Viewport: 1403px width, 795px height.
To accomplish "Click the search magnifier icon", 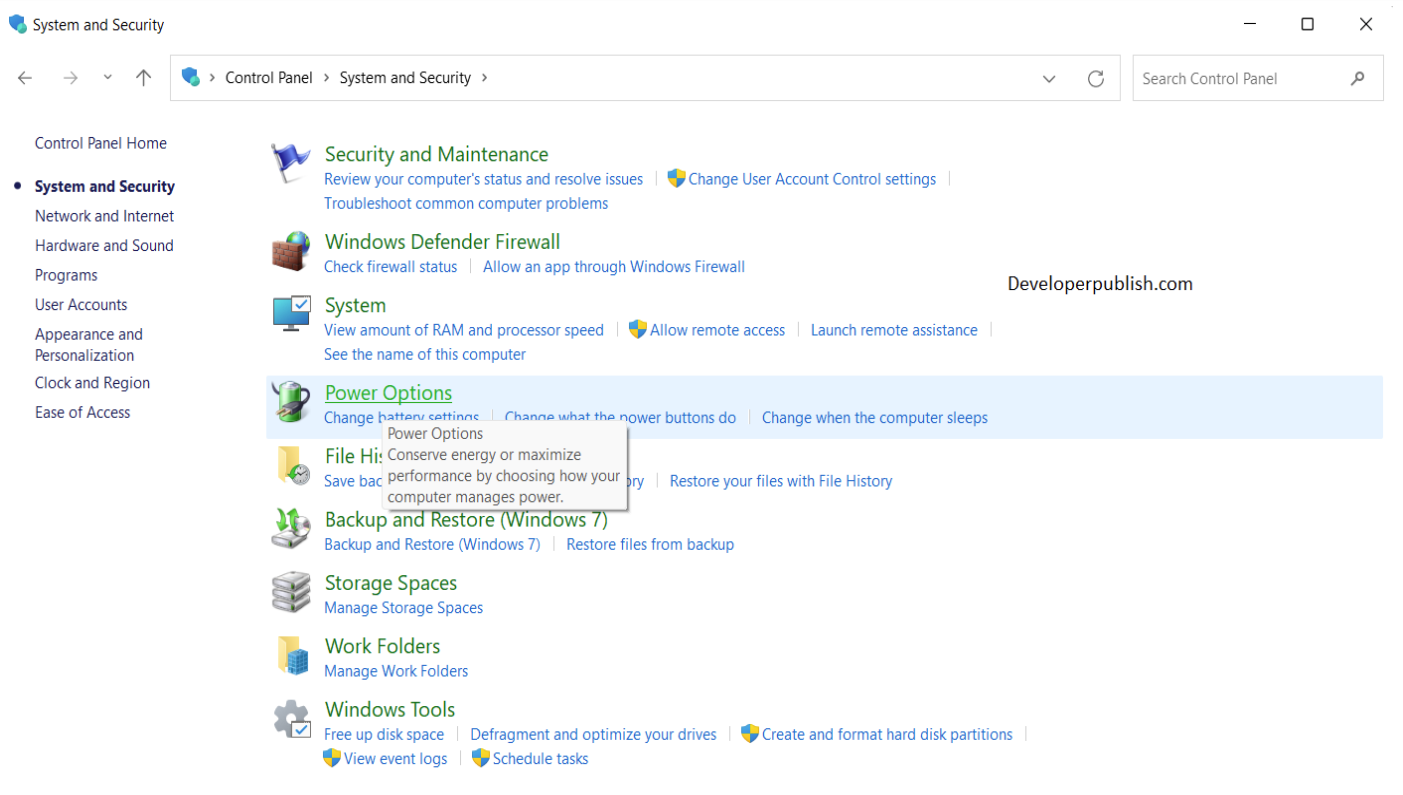I will (1357, 78).
